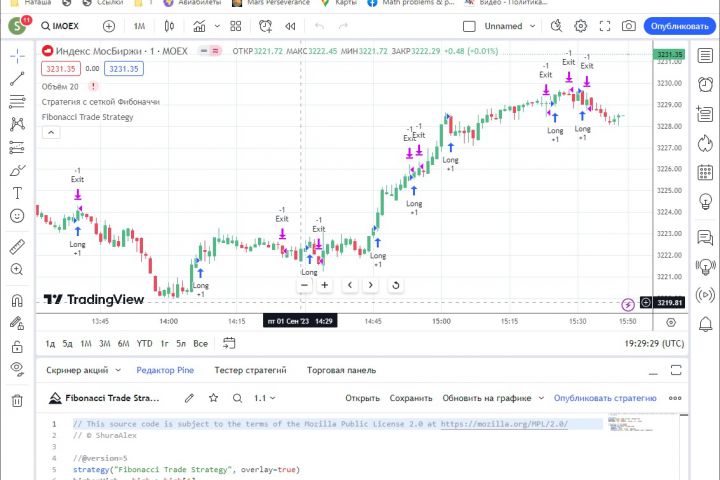Click Опубликовать стратегию link
Screen dimensions: 720x480
605,398
